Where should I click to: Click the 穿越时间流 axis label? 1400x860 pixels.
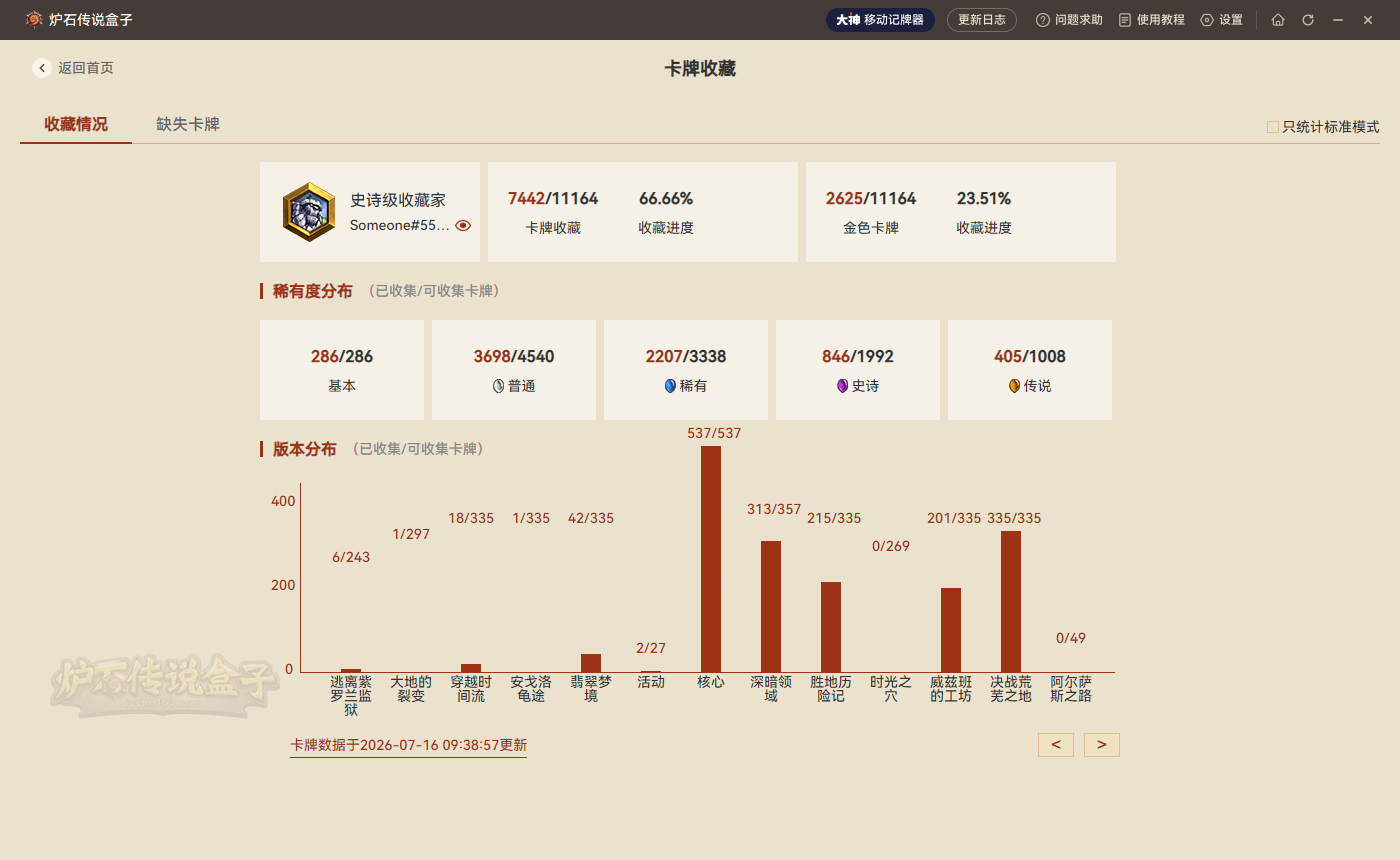(x=471, y=689)
